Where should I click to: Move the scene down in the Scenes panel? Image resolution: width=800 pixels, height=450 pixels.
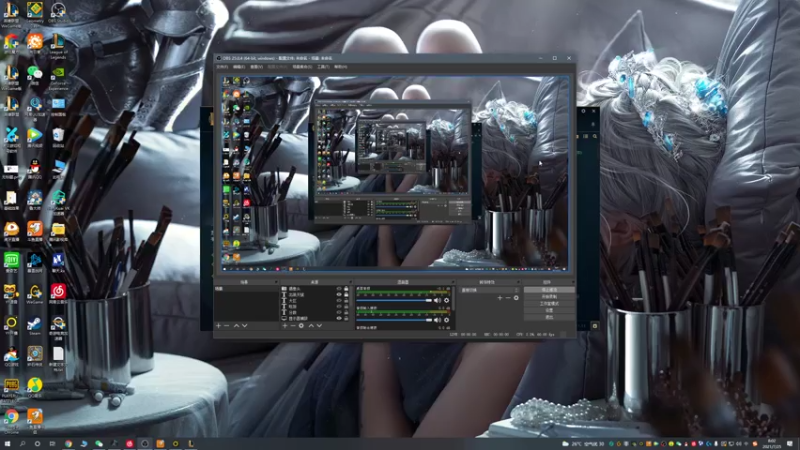coord(244,326)
